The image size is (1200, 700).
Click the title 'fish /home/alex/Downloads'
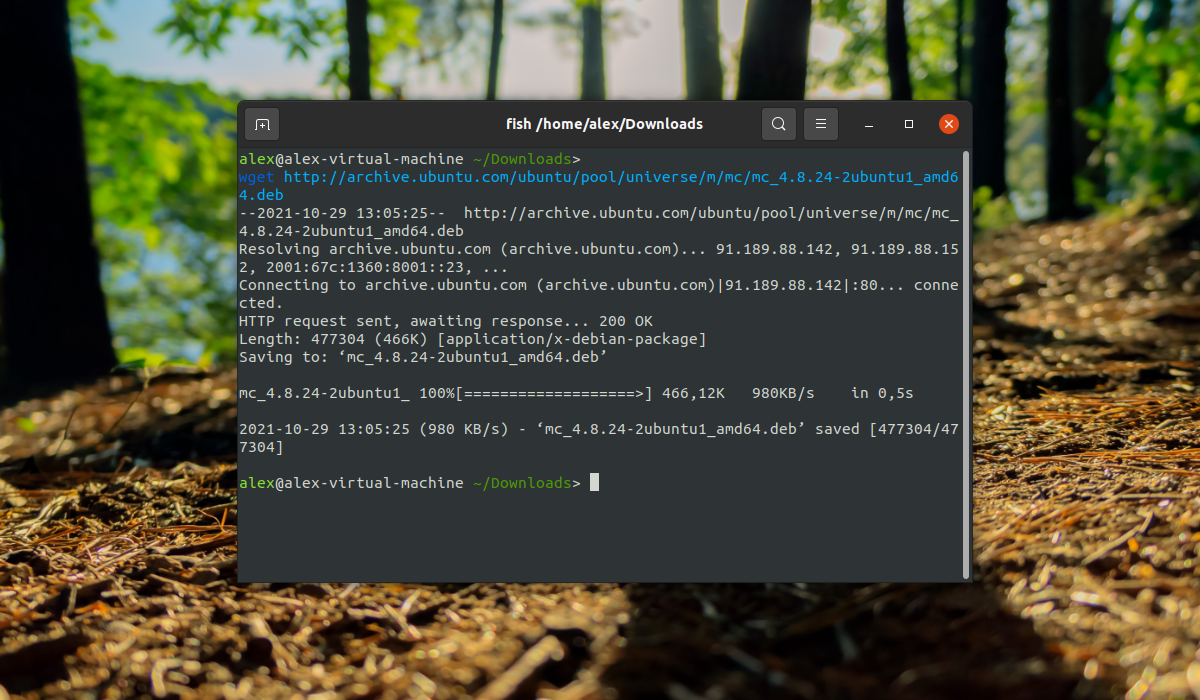[604, 124]
